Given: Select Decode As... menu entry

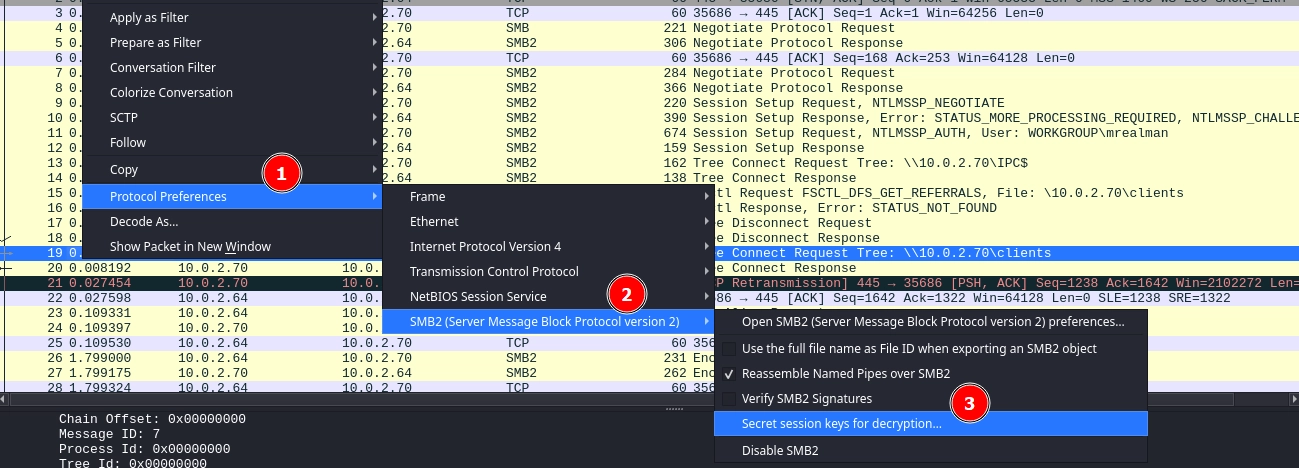Looking at the screenshot, I should coord(144,221).
